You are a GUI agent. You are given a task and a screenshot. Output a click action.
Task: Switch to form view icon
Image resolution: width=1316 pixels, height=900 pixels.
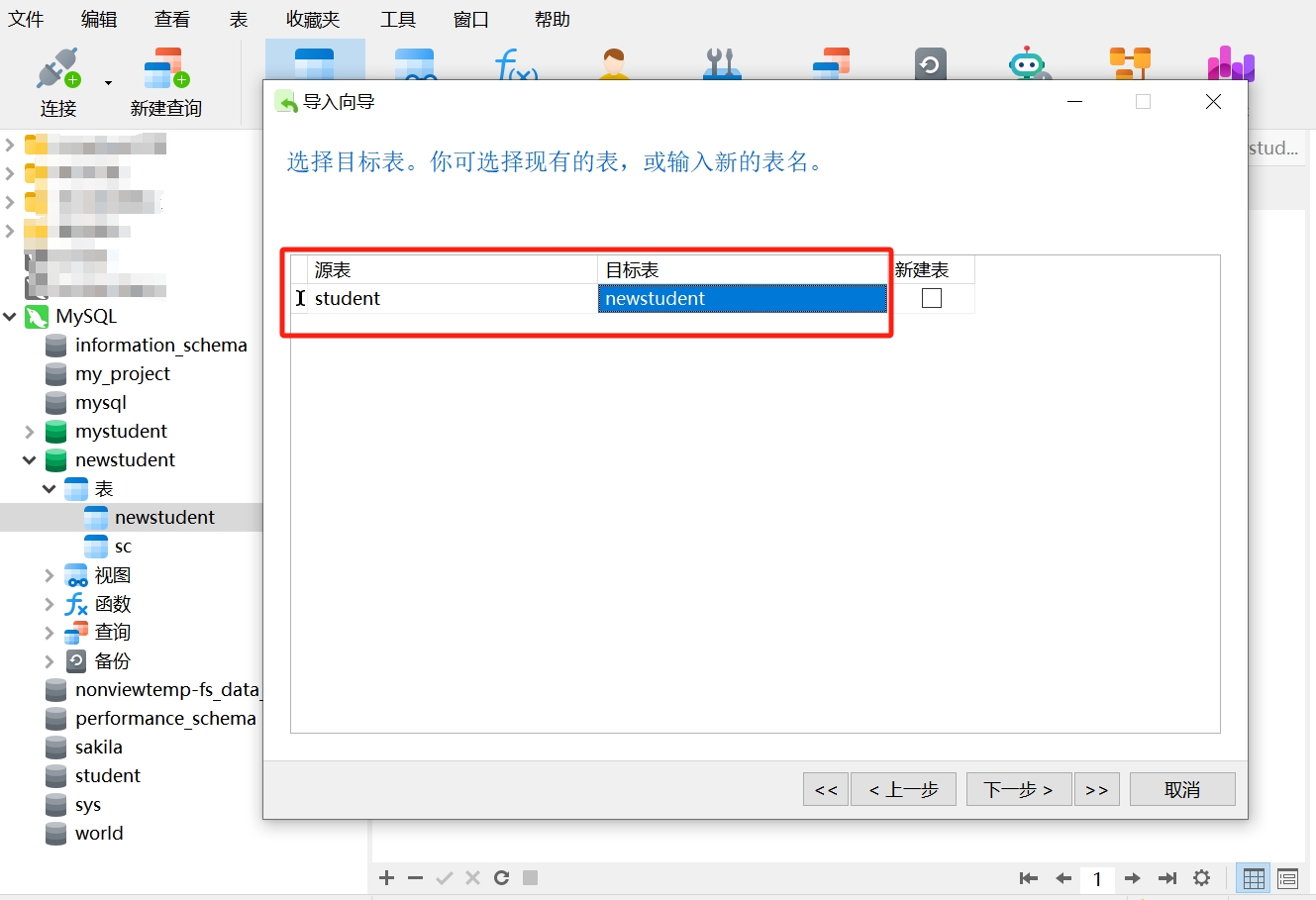point(1287,878)
